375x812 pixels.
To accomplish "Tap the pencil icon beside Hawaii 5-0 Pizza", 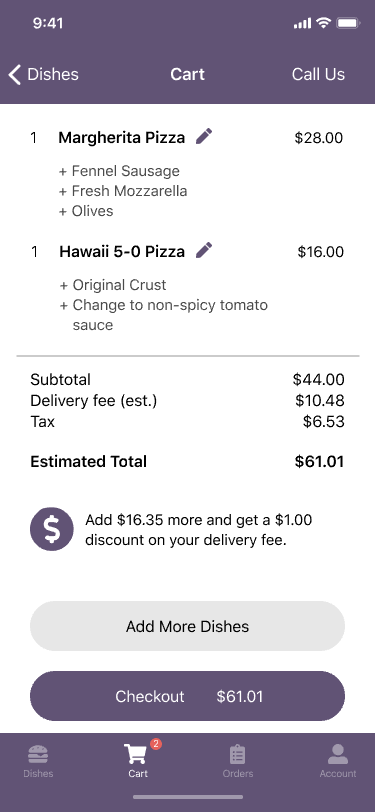I will tap(204, 250).
